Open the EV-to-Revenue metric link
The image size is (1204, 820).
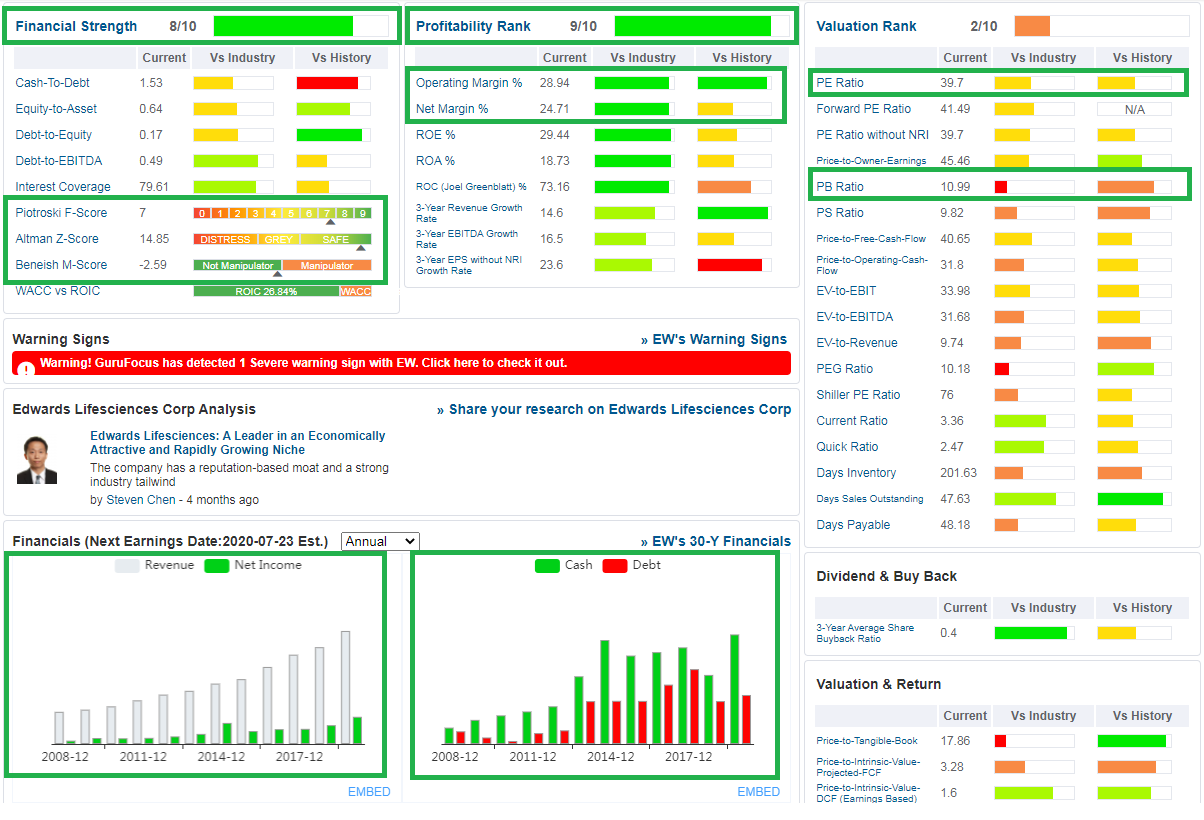pos(857,343)
